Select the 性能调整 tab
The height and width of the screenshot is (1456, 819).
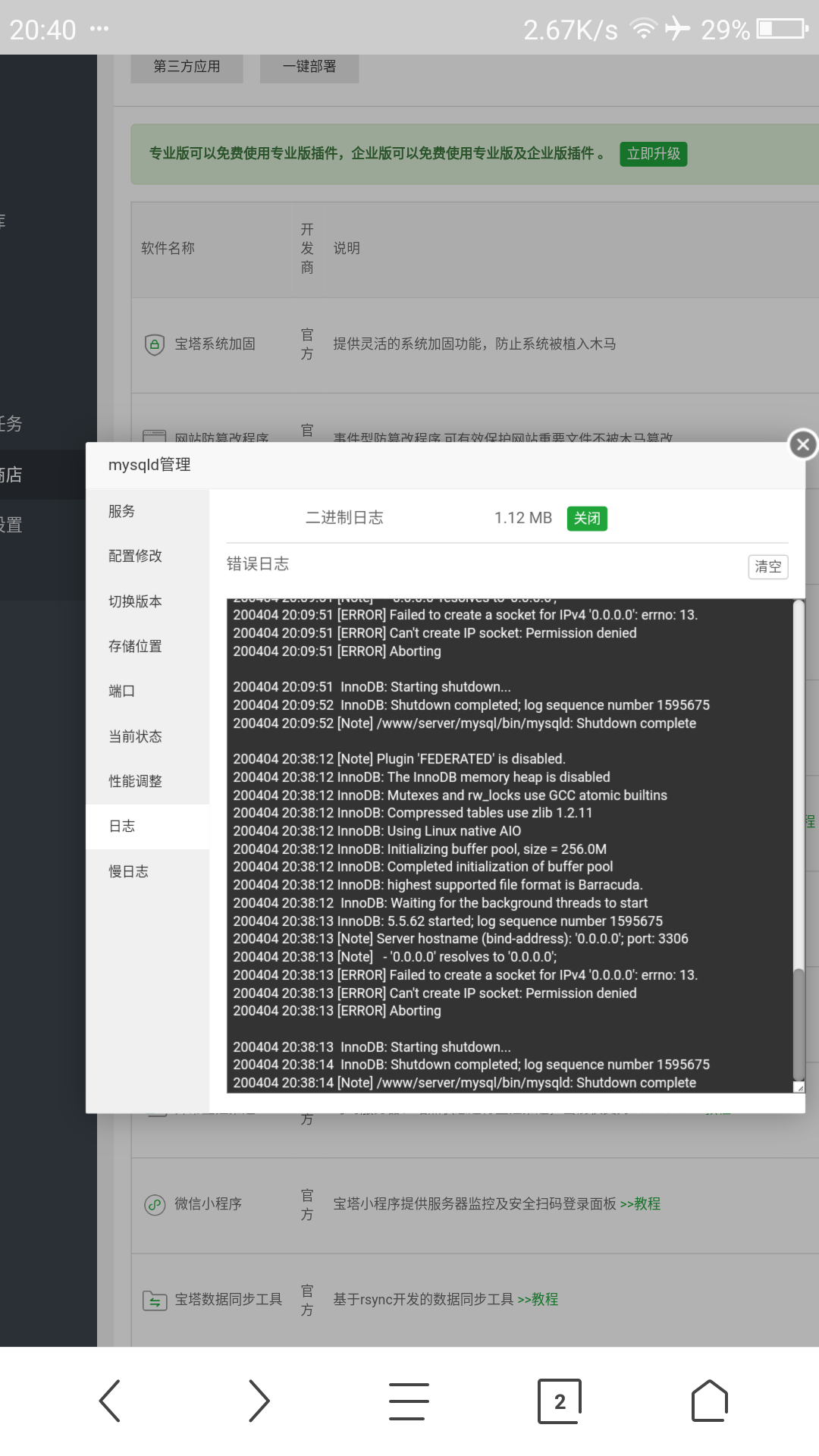click(148, 781)
